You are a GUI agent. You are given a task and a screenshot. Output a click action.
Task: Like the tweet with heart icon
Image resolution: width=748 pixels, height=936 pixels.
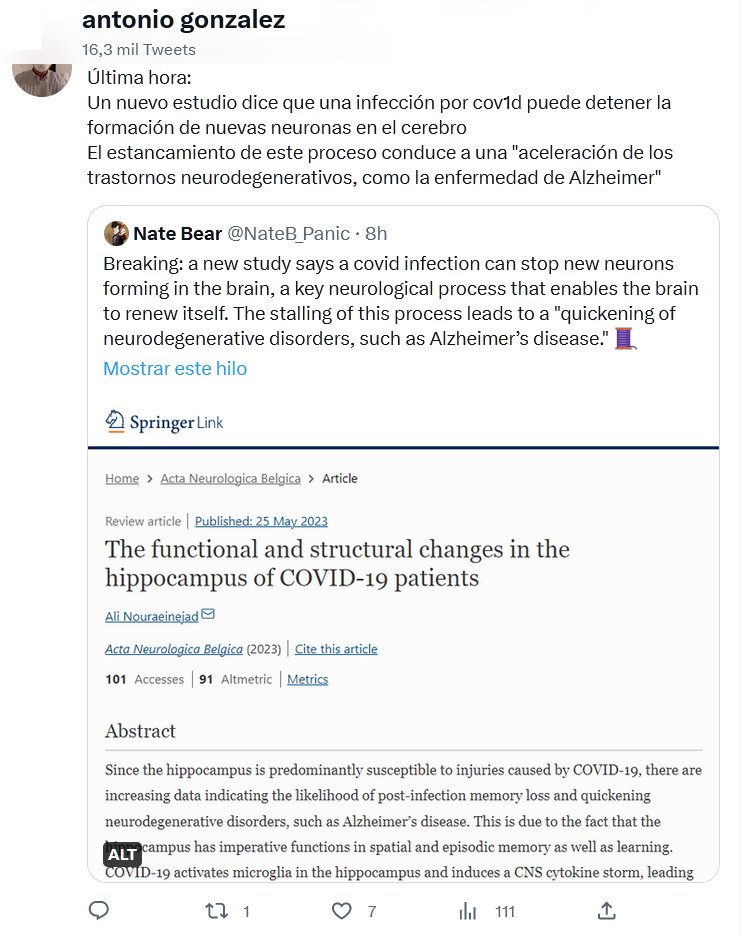click(x=342, y=911)
